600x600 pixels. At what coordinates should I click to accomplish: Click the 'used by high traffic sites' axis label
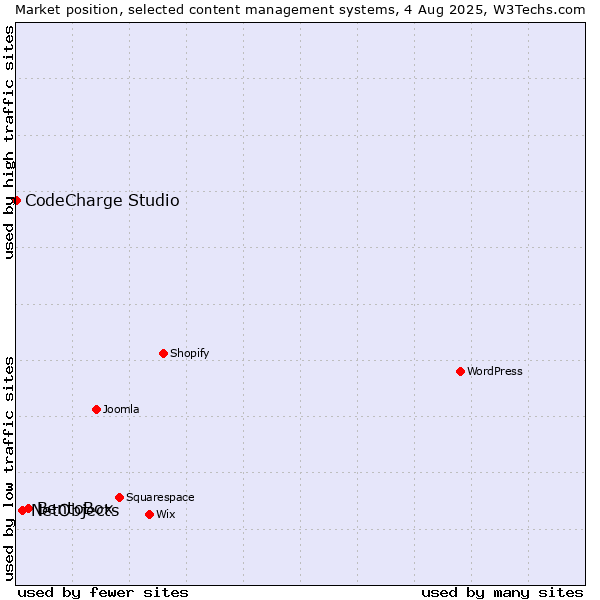(8, 142)
